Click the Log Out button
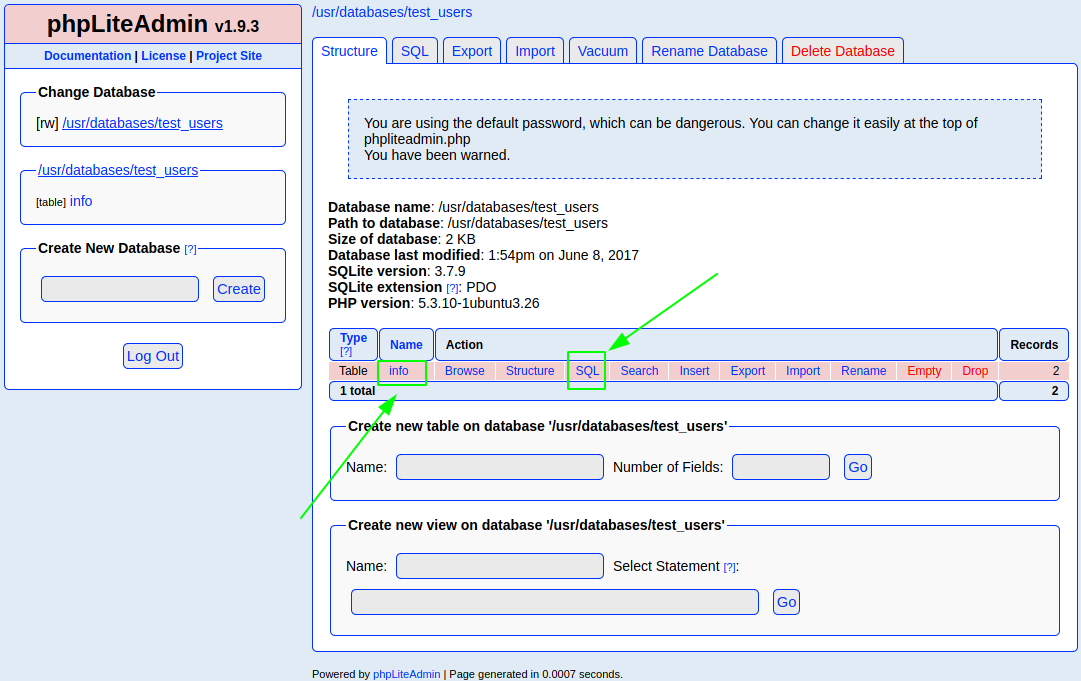The height and width of the screenshot is (681, 1081). point(153,356)
